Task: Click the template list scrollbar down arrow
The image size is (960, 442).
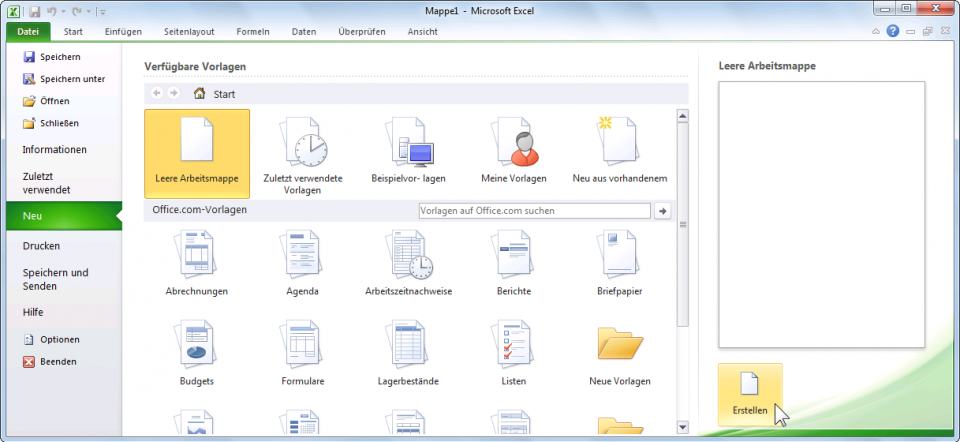Action: [683, 428]
